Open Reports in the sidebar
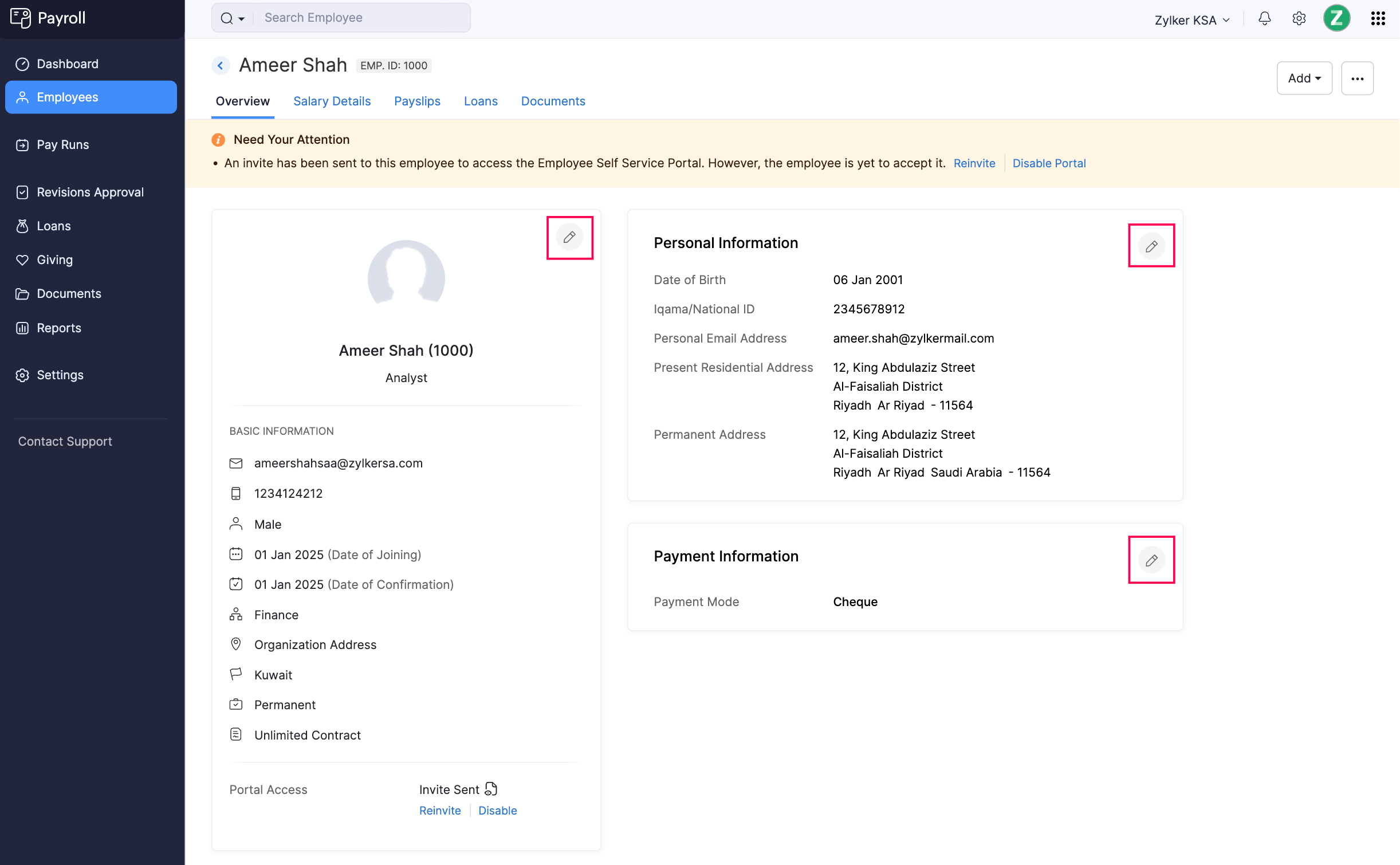 [x=91, y=328]
